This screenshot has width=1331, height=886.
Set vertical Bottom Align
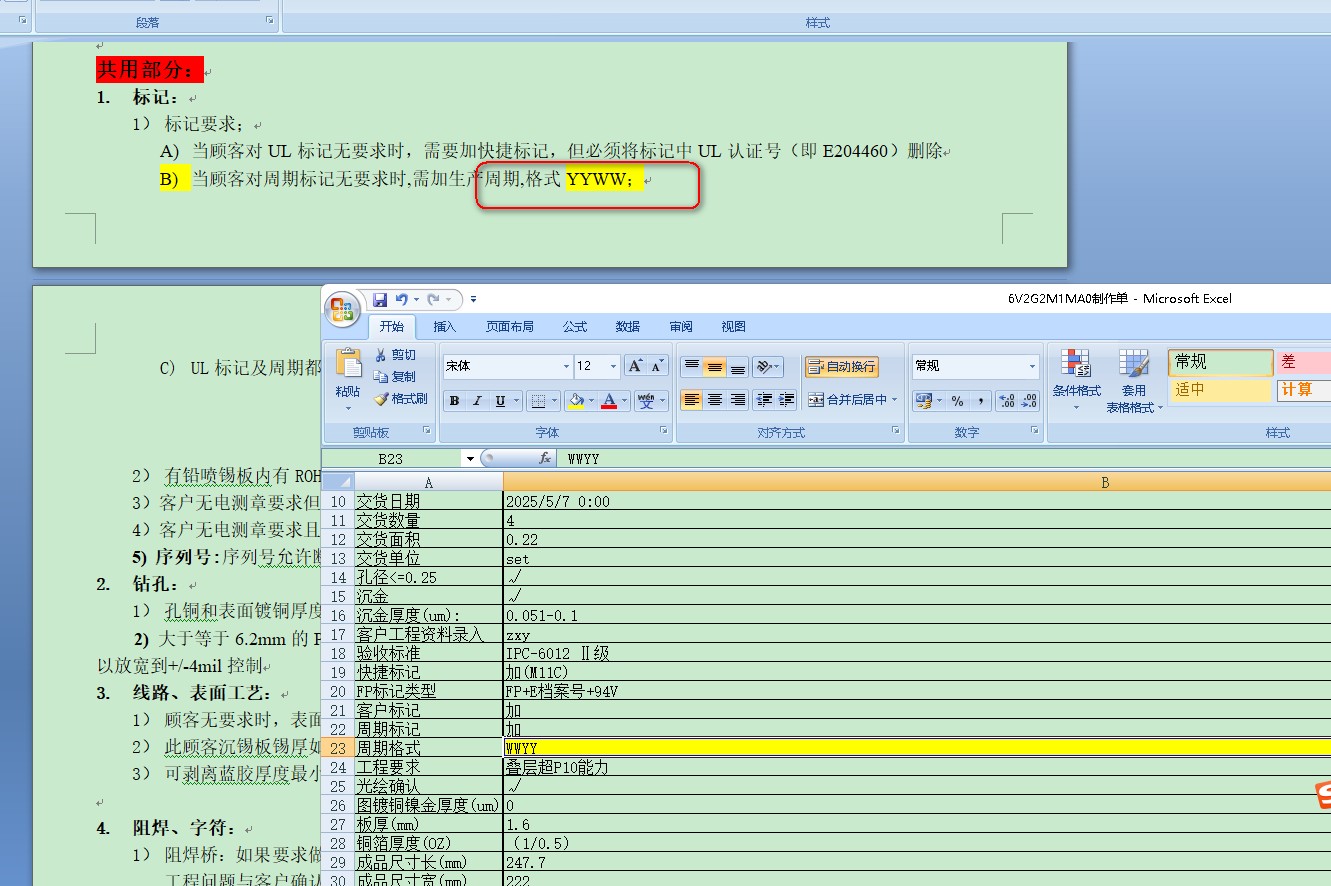738,367
